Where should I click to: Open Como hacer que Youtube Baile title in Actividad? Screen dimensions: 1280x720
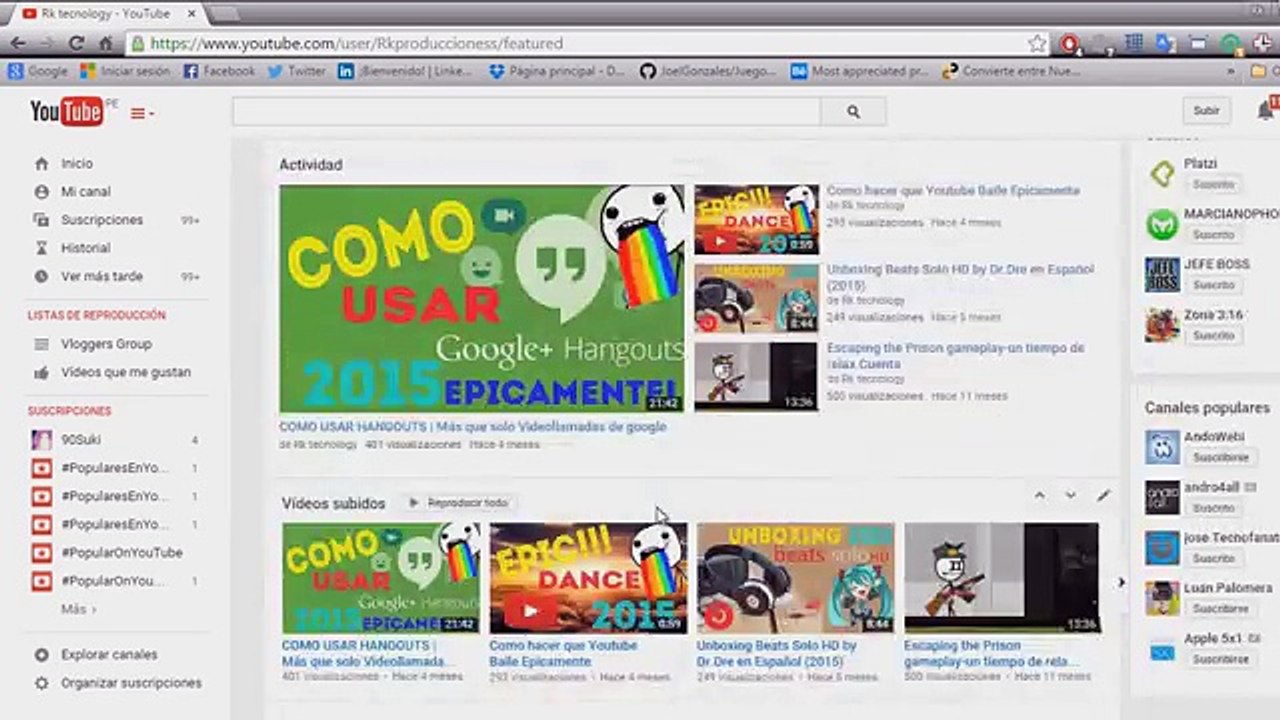click(x=953, y=190)
